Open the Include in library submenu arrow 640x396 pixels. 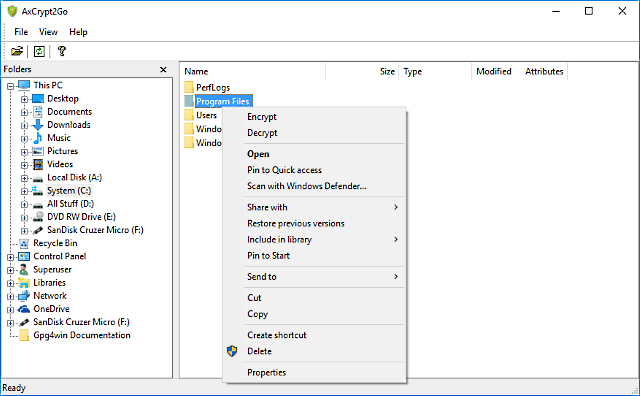coord(396,240)
